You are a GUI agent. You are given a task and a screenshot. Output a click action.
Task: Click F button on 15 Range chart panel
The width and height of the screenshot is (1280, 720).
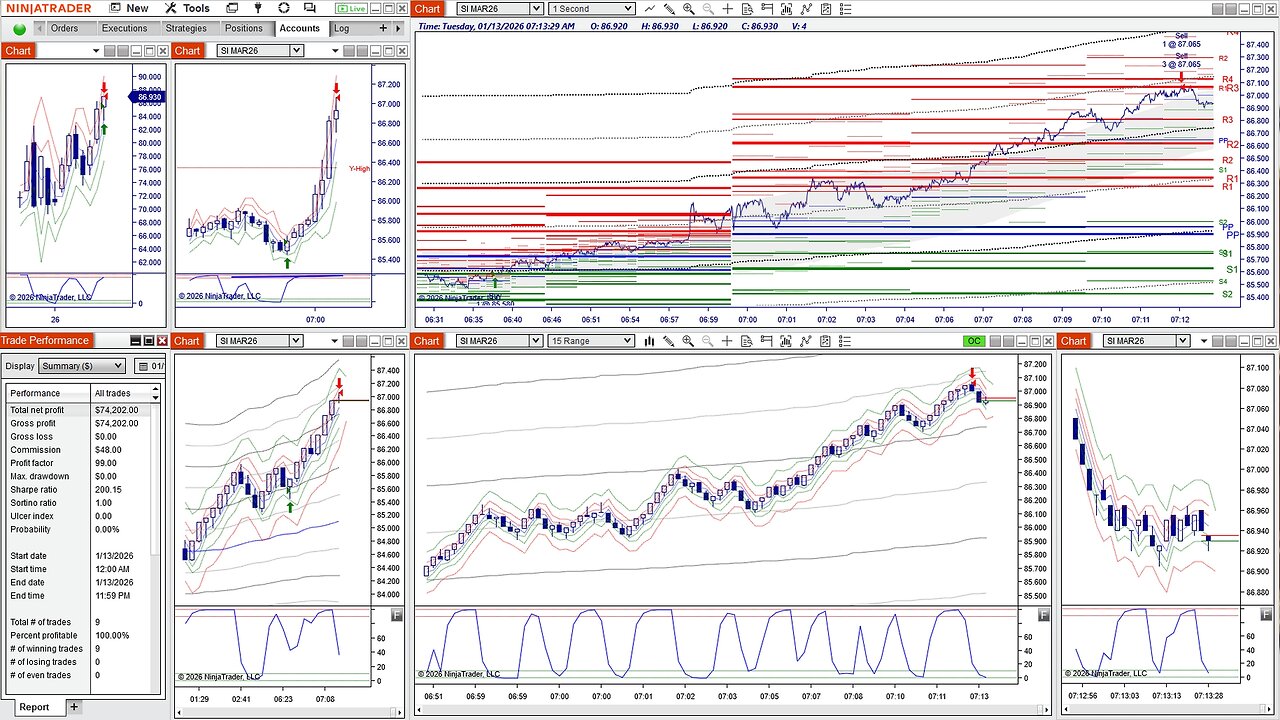click(1044, 614)
